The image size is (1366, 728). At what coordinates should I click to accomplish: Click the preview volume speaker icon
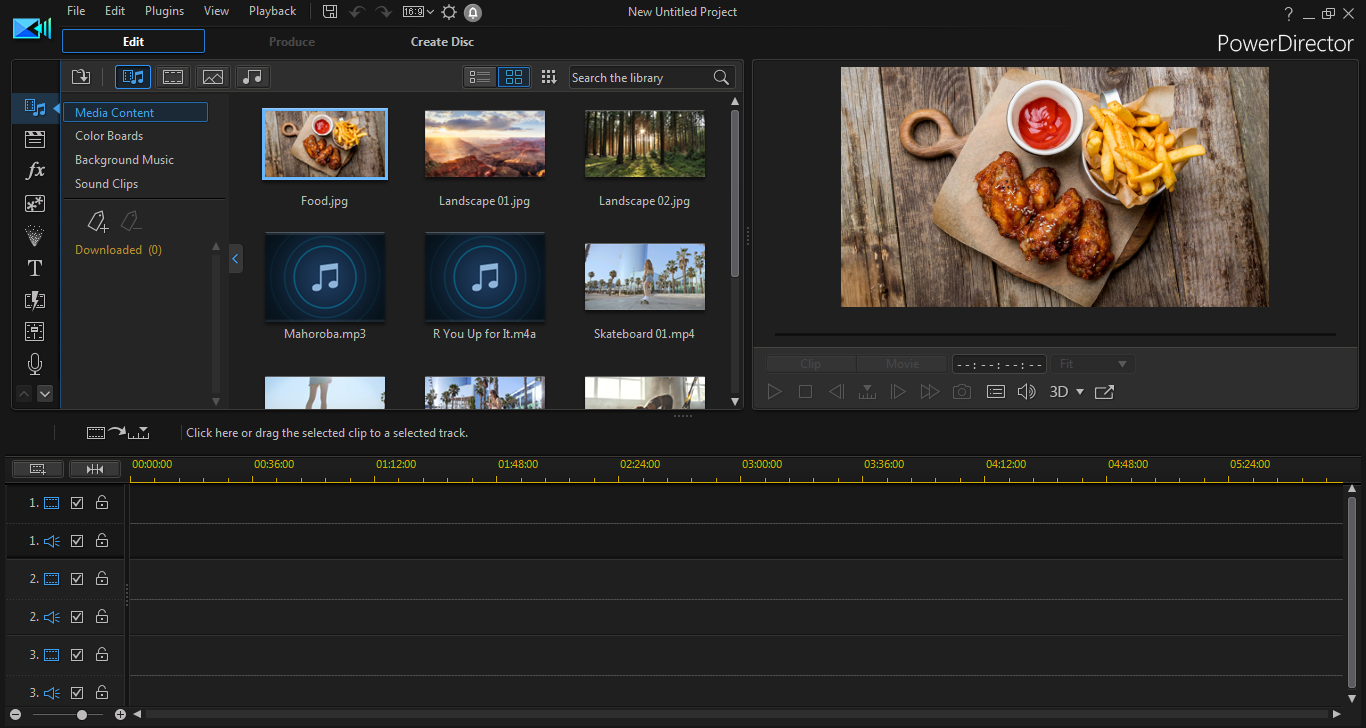tap(1026, 392)
